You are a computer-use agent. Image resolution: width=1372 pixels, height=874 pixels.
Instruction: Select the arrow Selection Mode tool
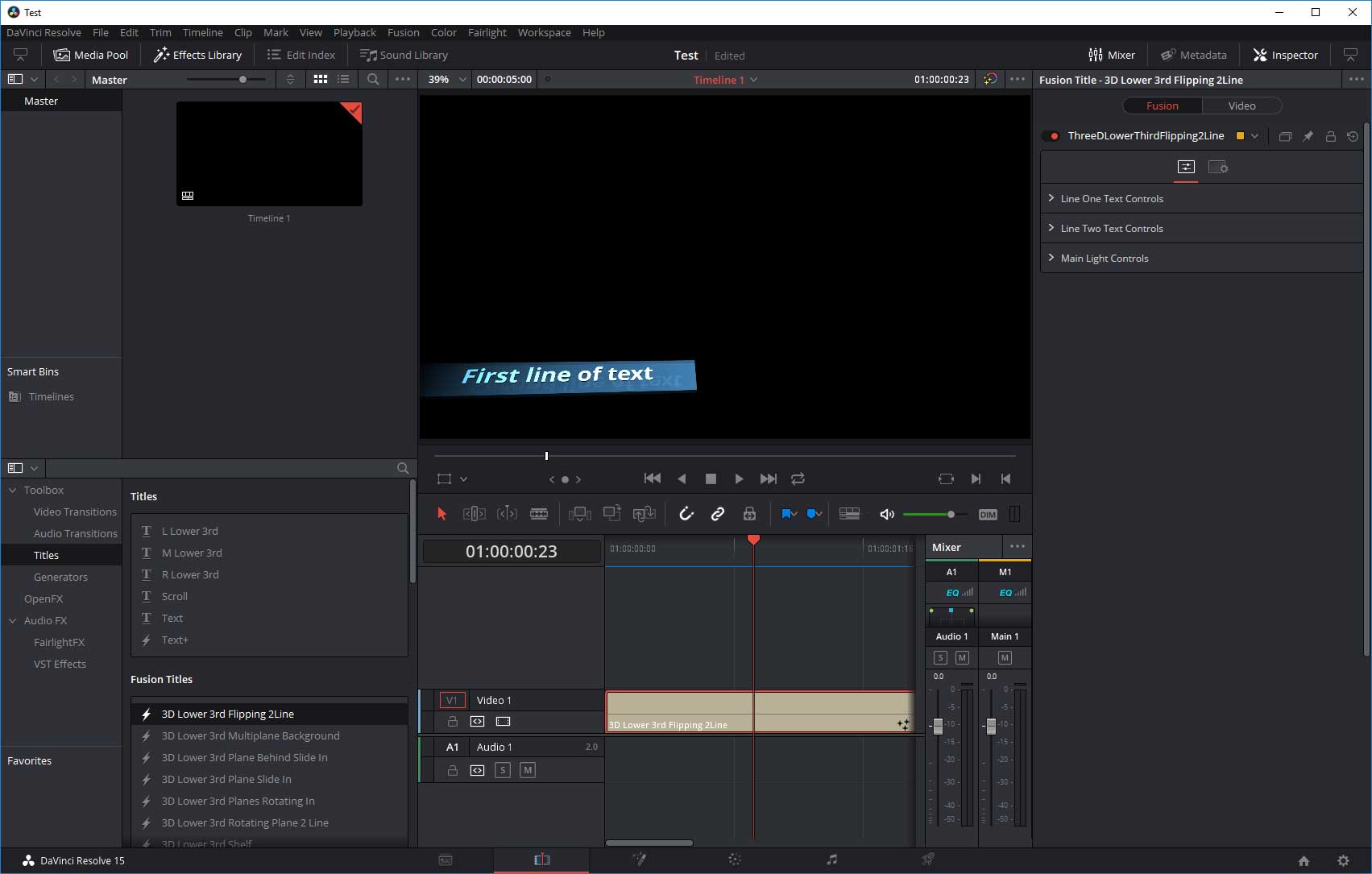(441, 514)
